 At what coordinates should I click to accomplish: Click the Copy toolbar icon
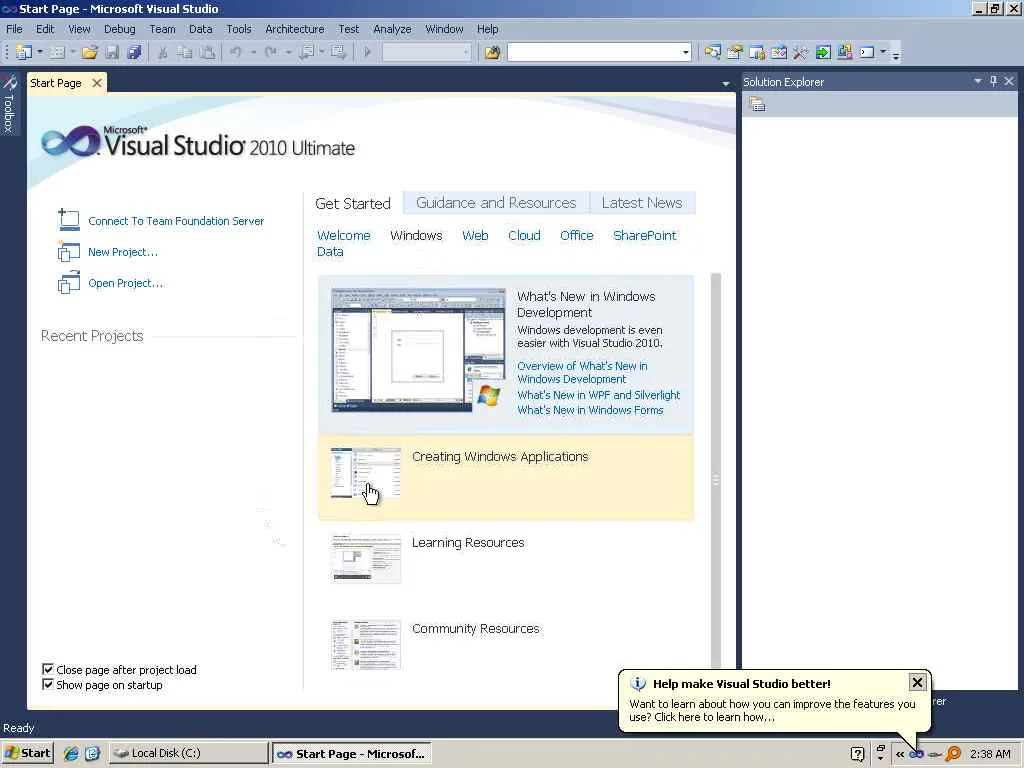[185, 52]
